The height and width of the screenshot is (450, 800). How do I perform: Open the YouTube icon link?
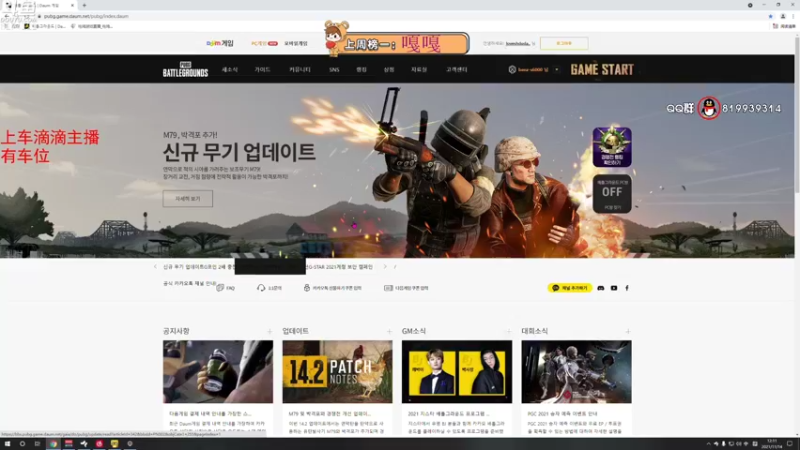pos(614,288)
